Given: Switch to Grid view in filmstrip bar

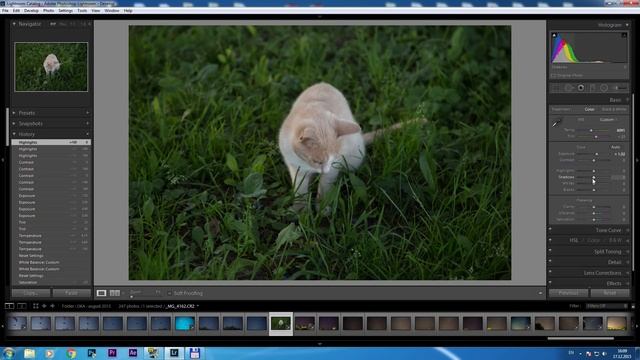Looking at the screenshot, I should [x=36, y=306].
